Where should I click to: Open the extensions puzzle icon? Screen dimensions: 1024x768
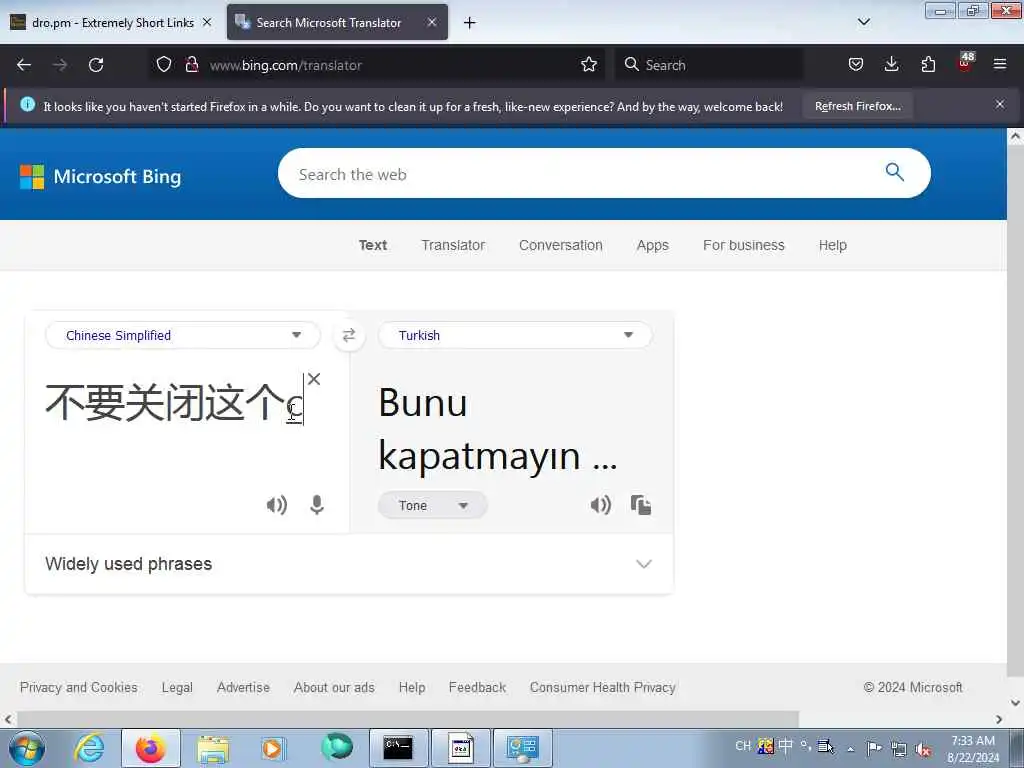click(928, 65)
